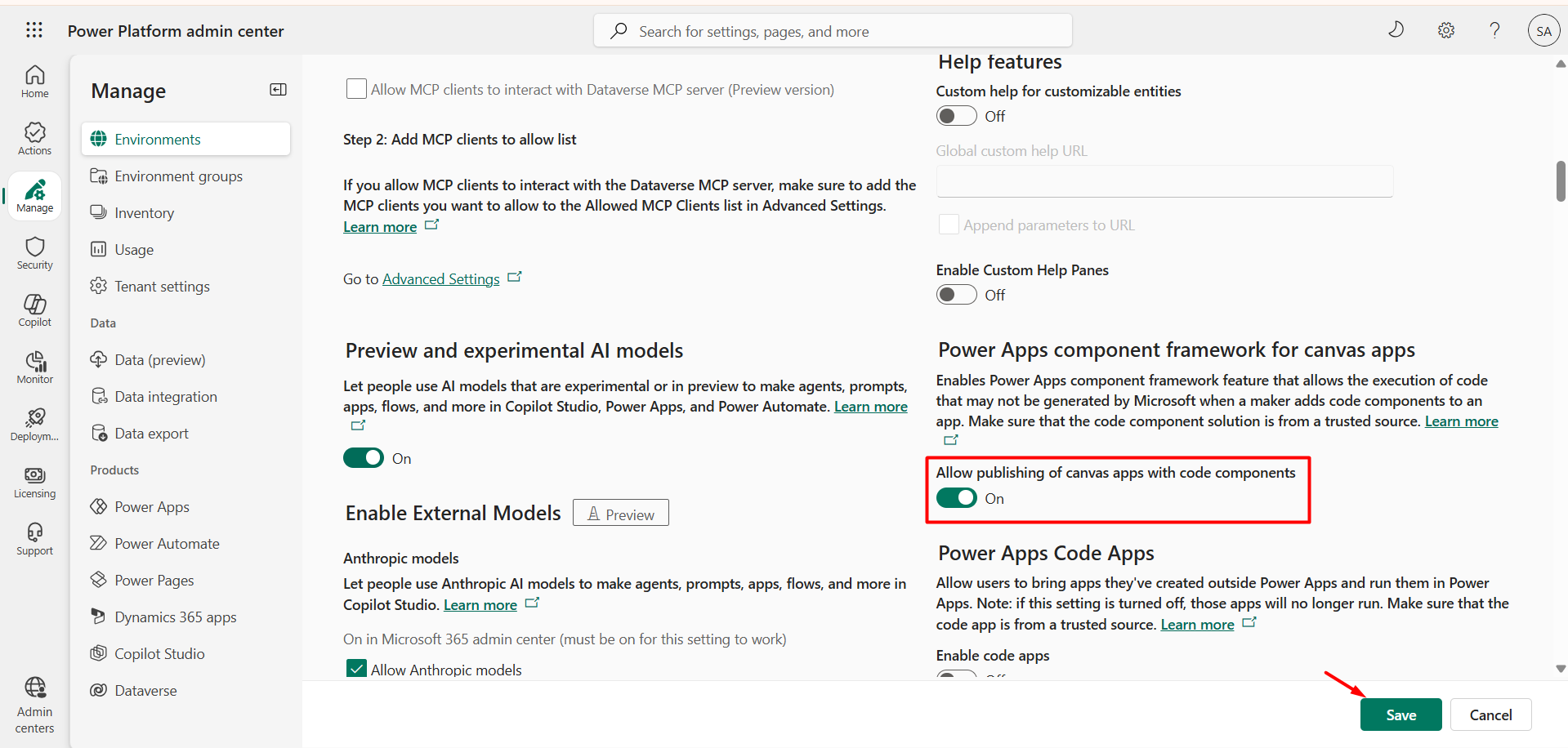Image resolution: width=1568 pixels, height=748 pixels.
Task: Click the settings gear icon in header
Action: click(1445, 31)
